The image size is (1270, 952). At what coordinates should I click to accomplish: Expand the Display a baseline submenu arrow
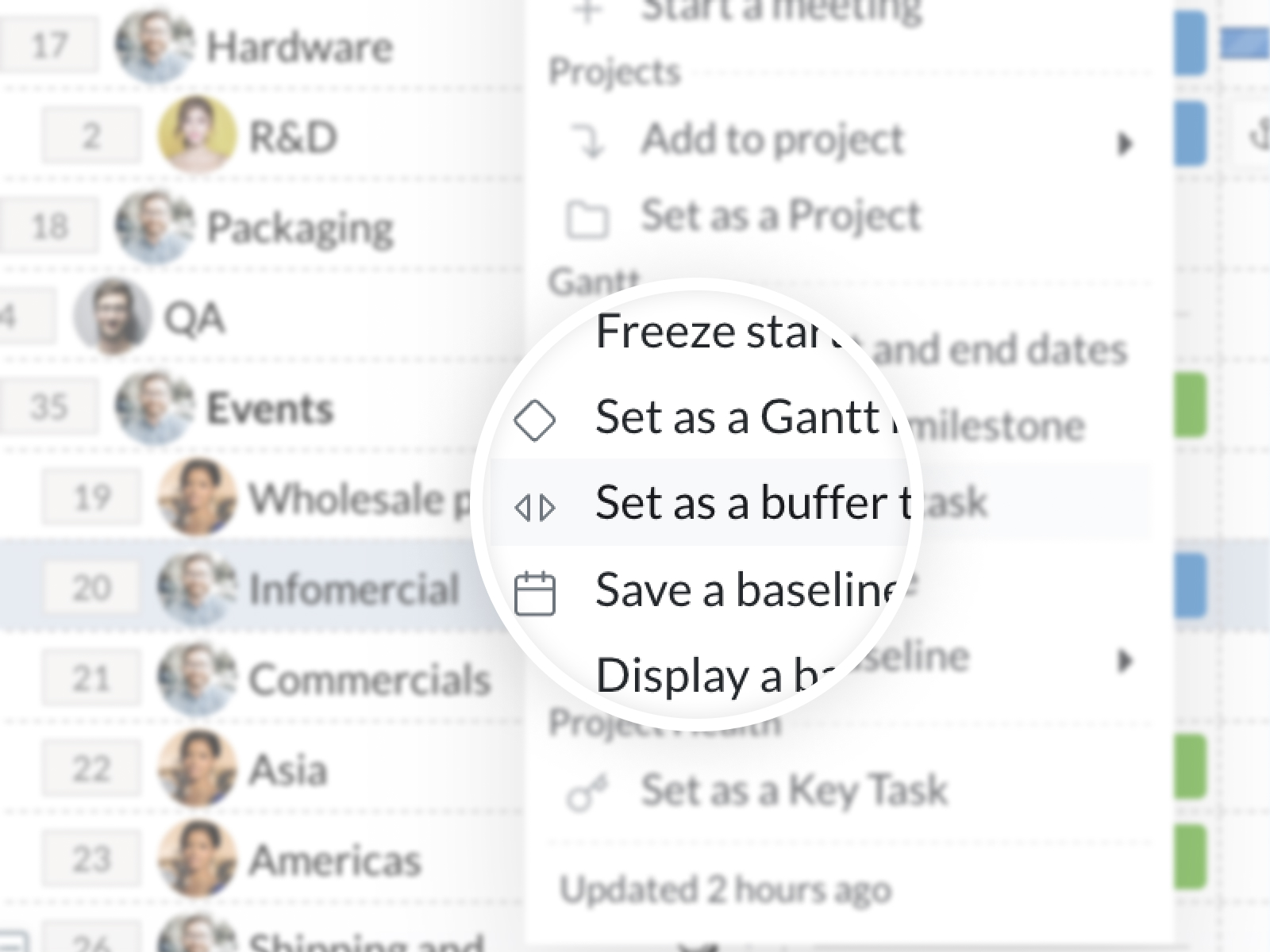[1124, 661]
